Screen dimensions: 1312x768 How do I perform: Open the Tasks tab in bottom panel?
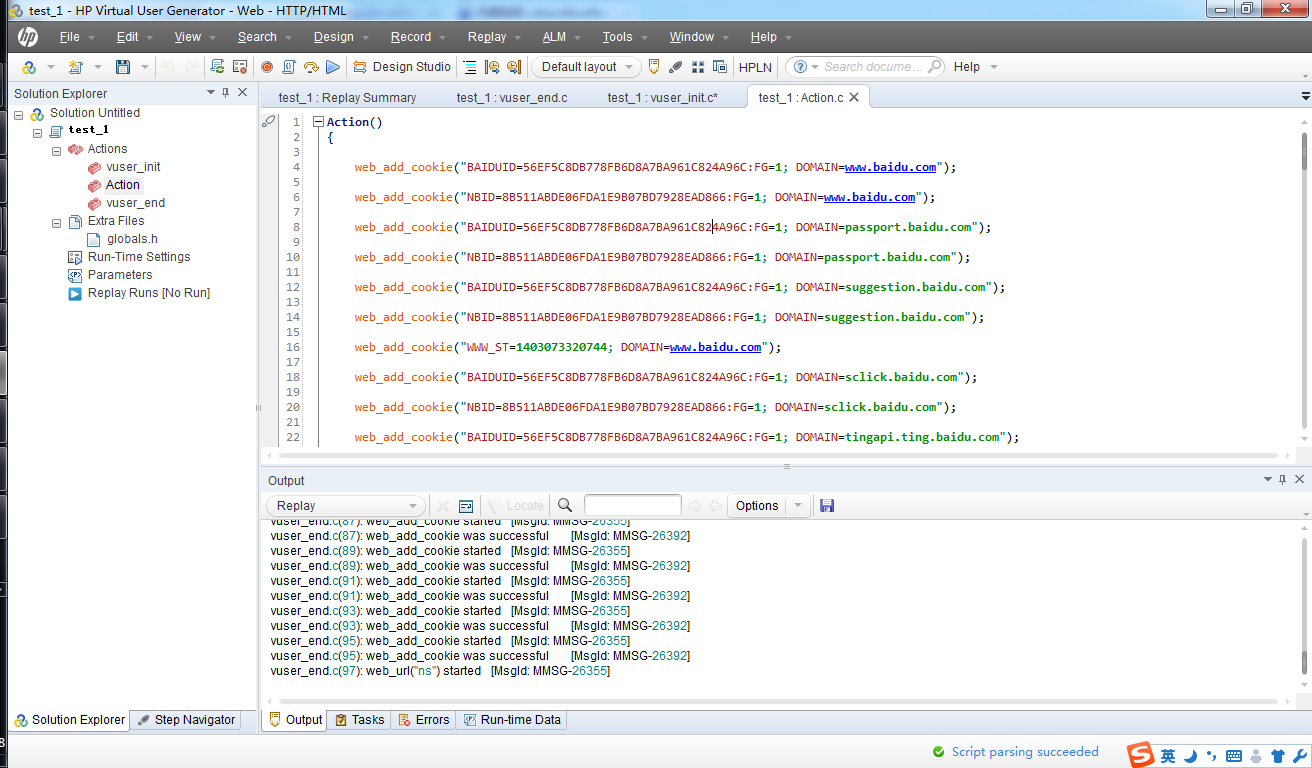click(x=359, y=720)
